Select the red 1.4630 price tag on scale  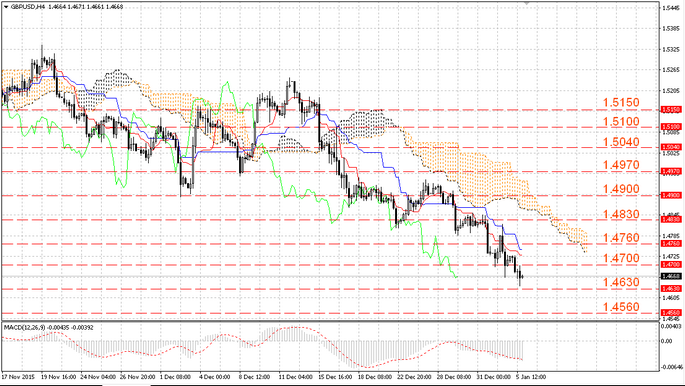pyautogui.click(x=670, y=289)
